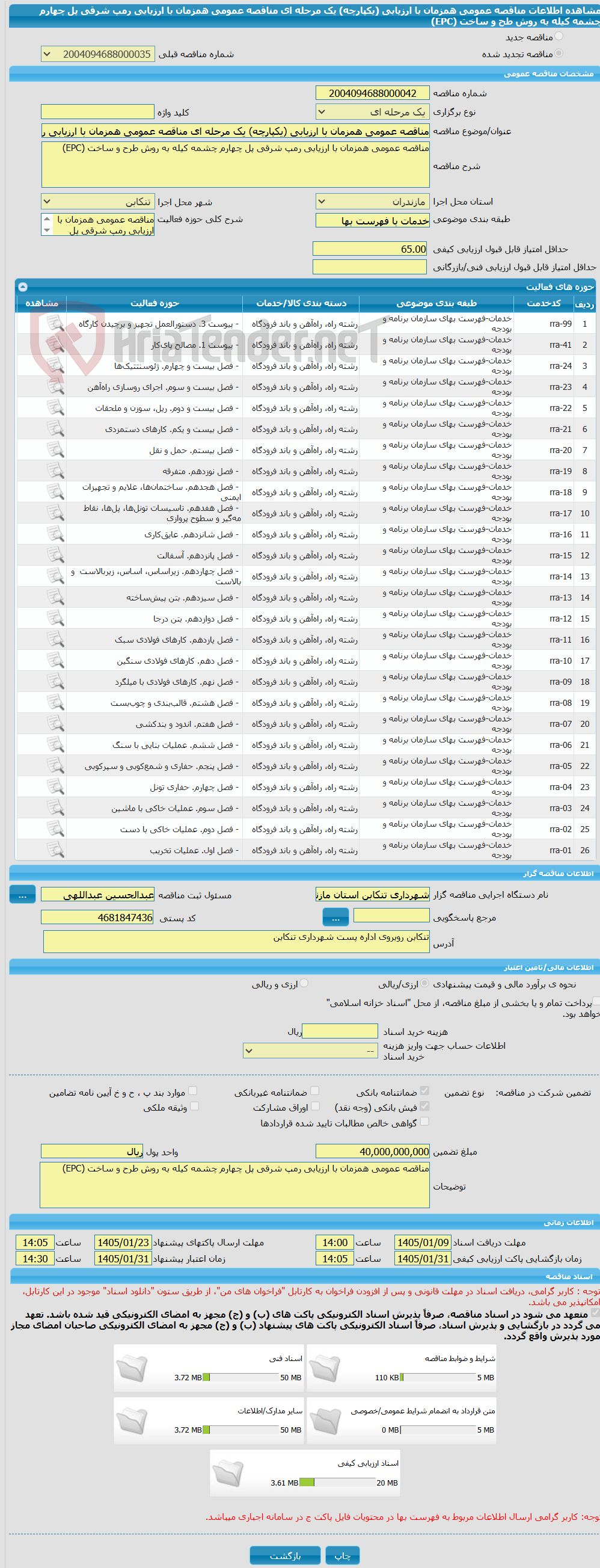Open the شهر محل اجرا dropdown
Screen dimensions: 600x1568
(x=98, y=202)
